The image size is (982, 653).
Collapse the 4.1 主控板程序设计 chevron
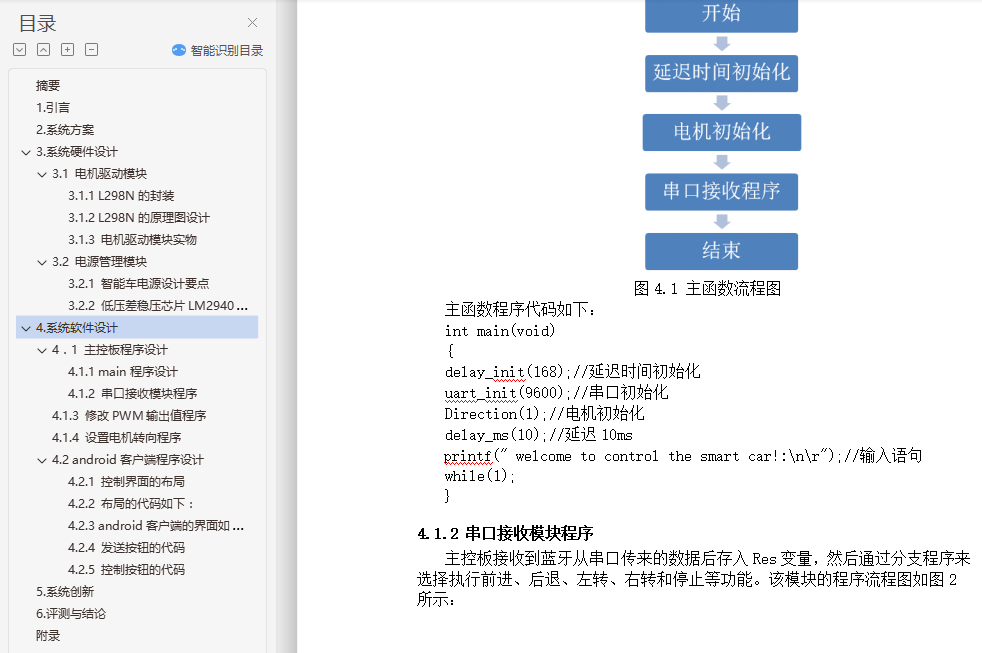pos(42,350)
